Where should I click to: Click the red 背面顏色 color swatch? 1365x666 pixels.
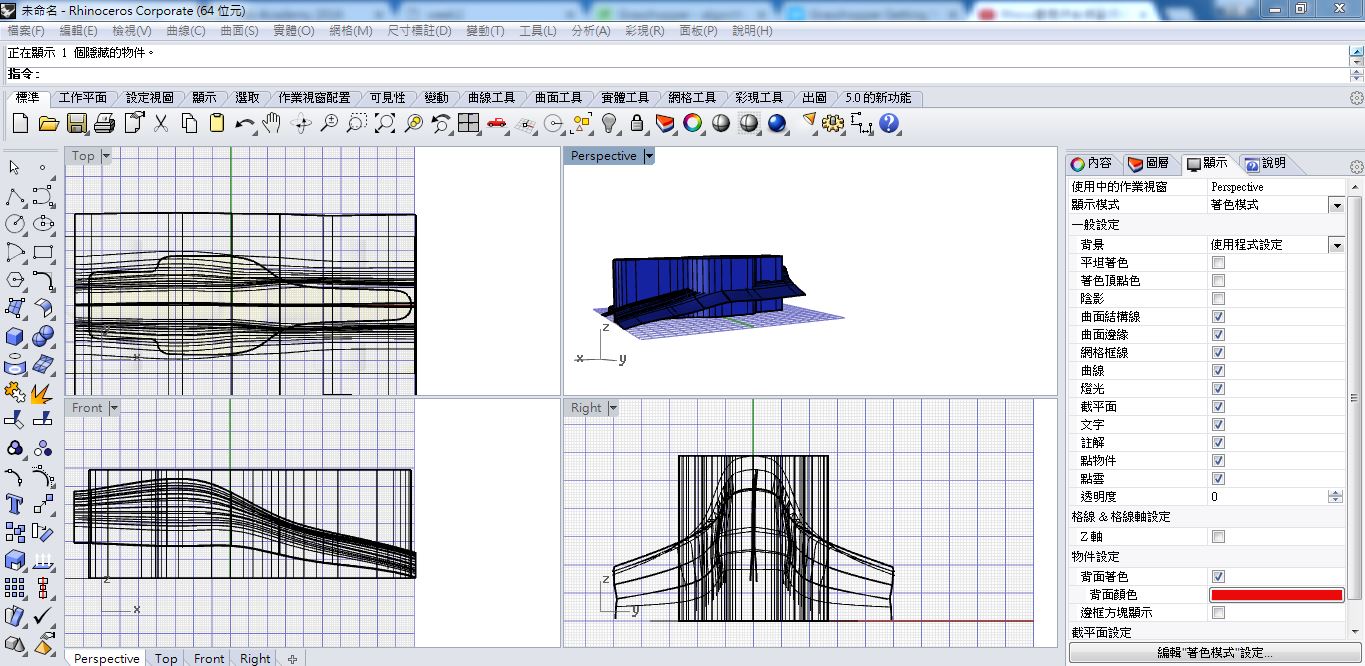pos(1276,595)
